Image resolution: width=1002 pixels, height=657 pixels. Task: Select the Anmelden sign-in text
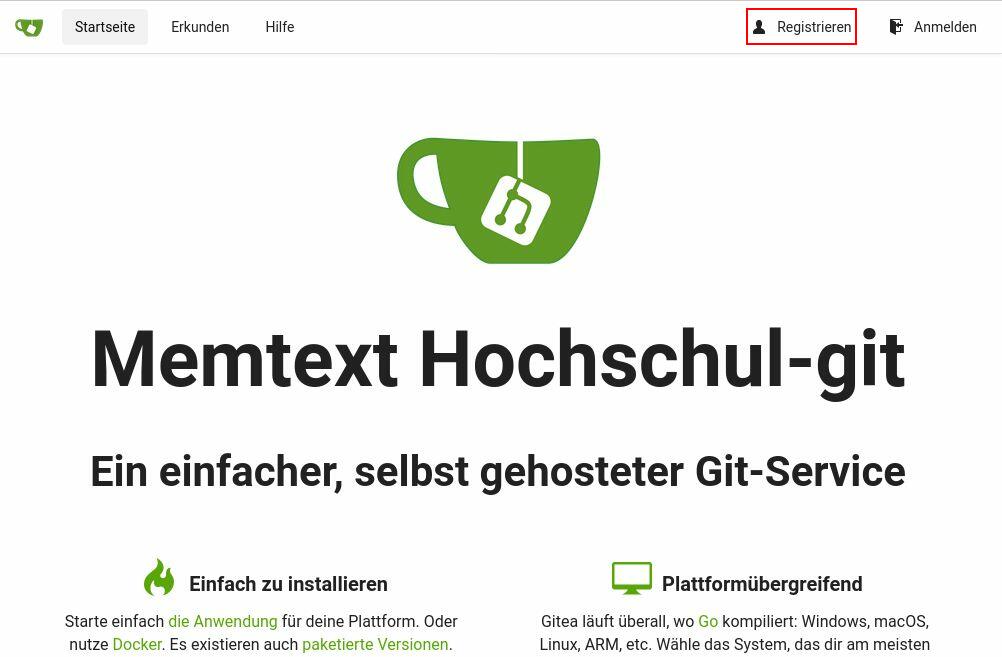pyautogui.click(x=944, y=27)
